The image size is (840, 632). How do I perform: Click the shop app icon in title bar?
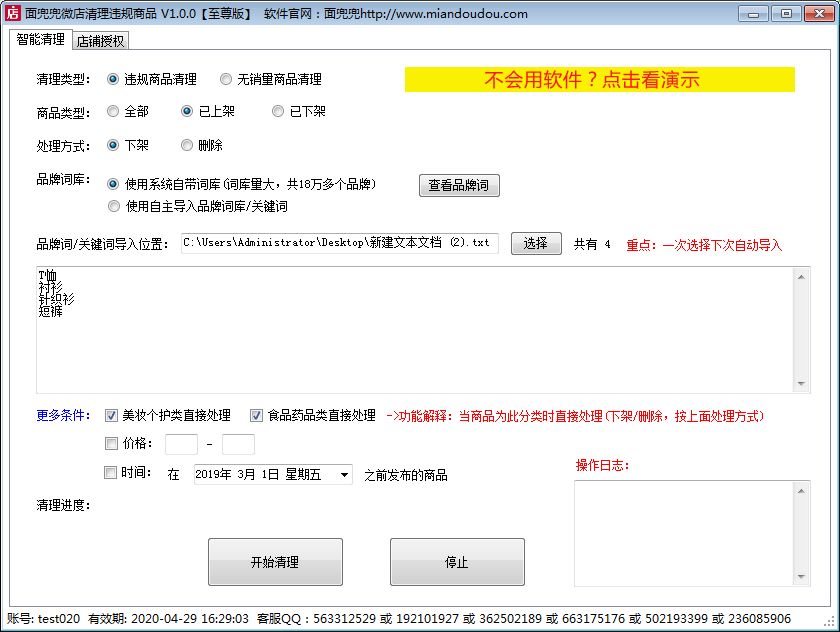(13, 13)
